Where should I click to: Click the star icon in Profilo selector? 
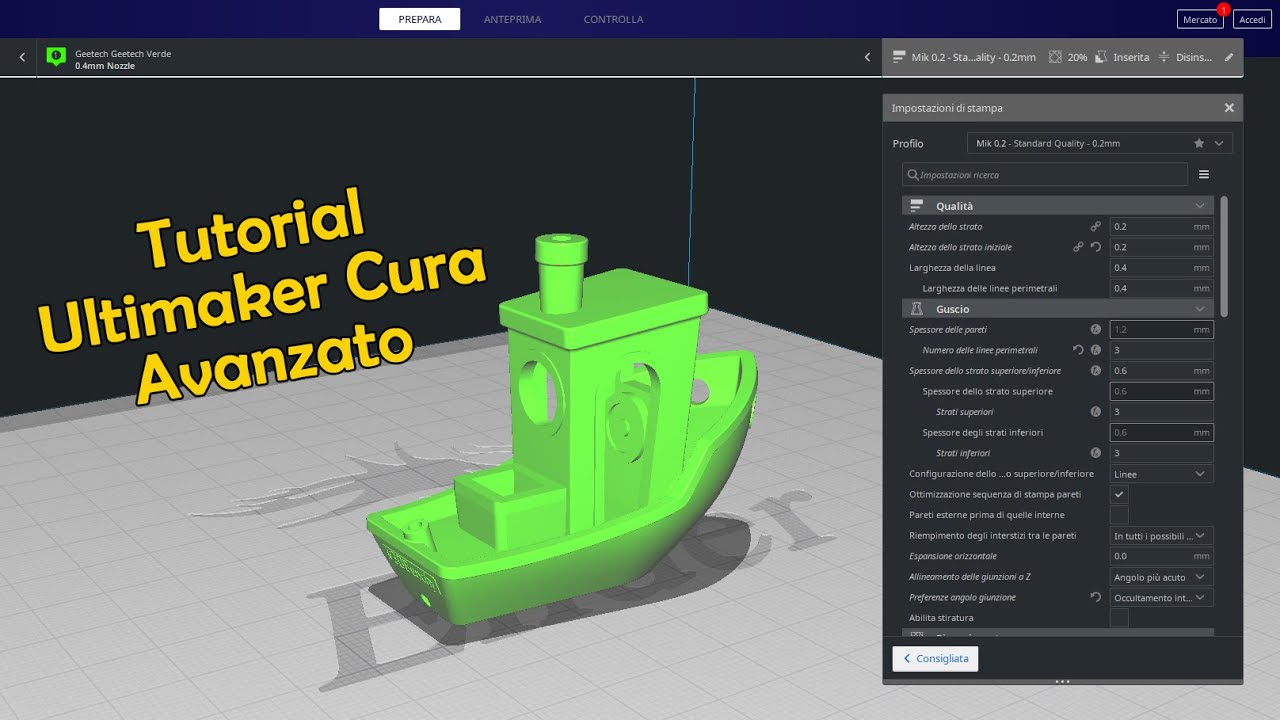[1199, 143]
